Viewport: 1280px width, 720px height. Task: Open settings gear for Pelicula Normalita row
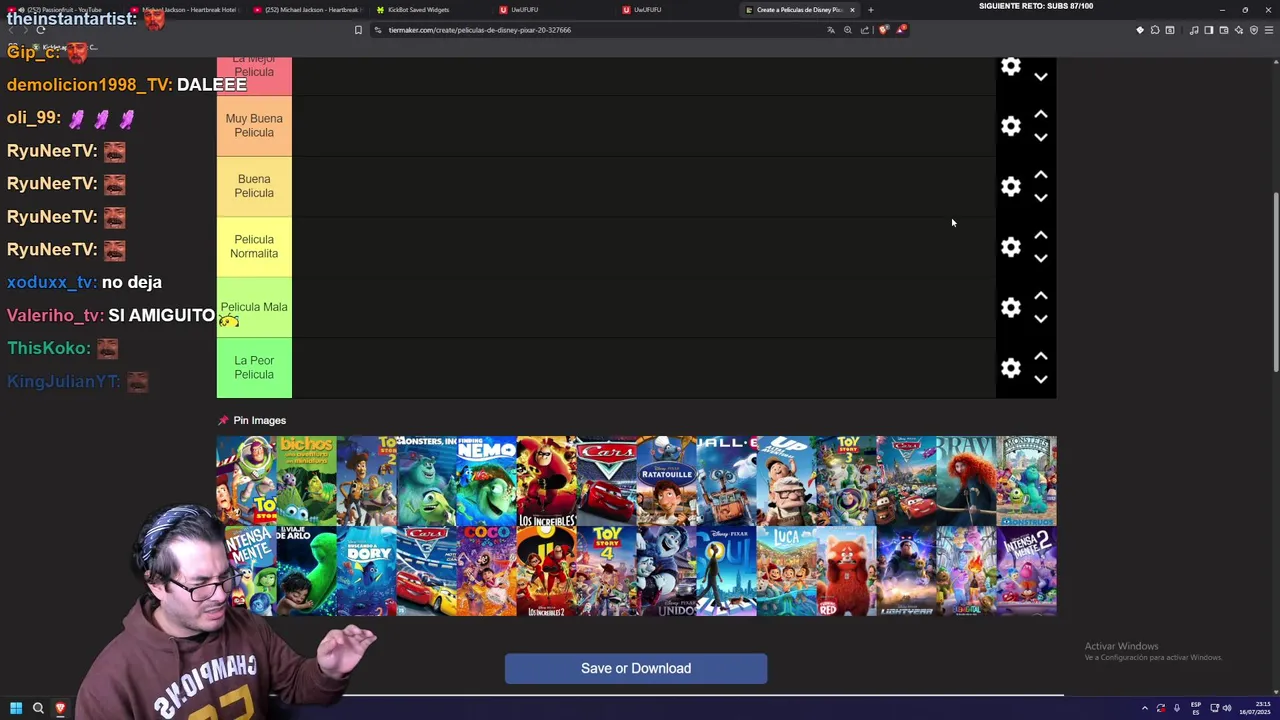1011,247
